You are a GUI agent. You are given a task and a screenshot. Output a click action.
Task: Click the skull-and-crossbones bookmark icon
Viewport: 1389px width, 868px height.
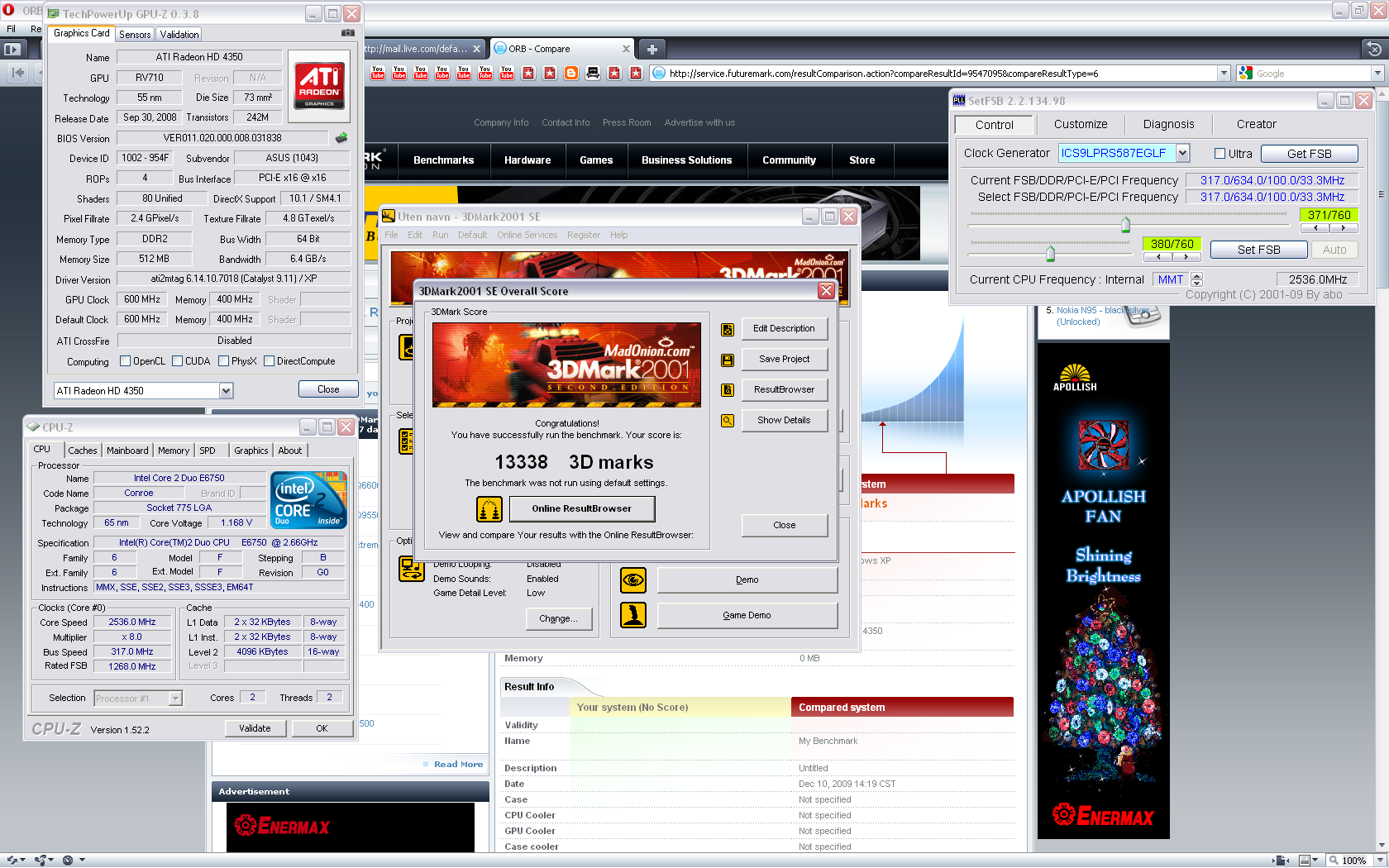[593, 73]
